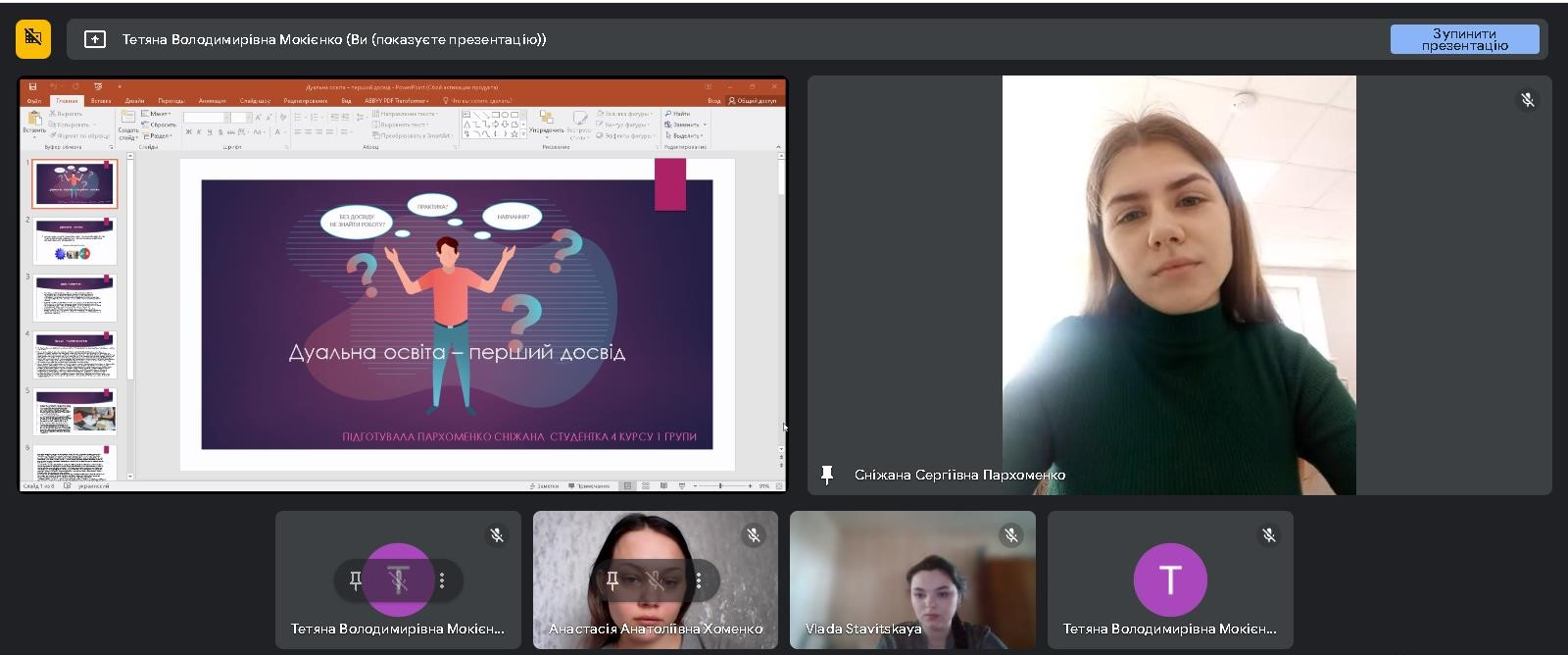Switch to the Анимация ribbon tab
1568x655 pixels.
[x=212, y=100]
